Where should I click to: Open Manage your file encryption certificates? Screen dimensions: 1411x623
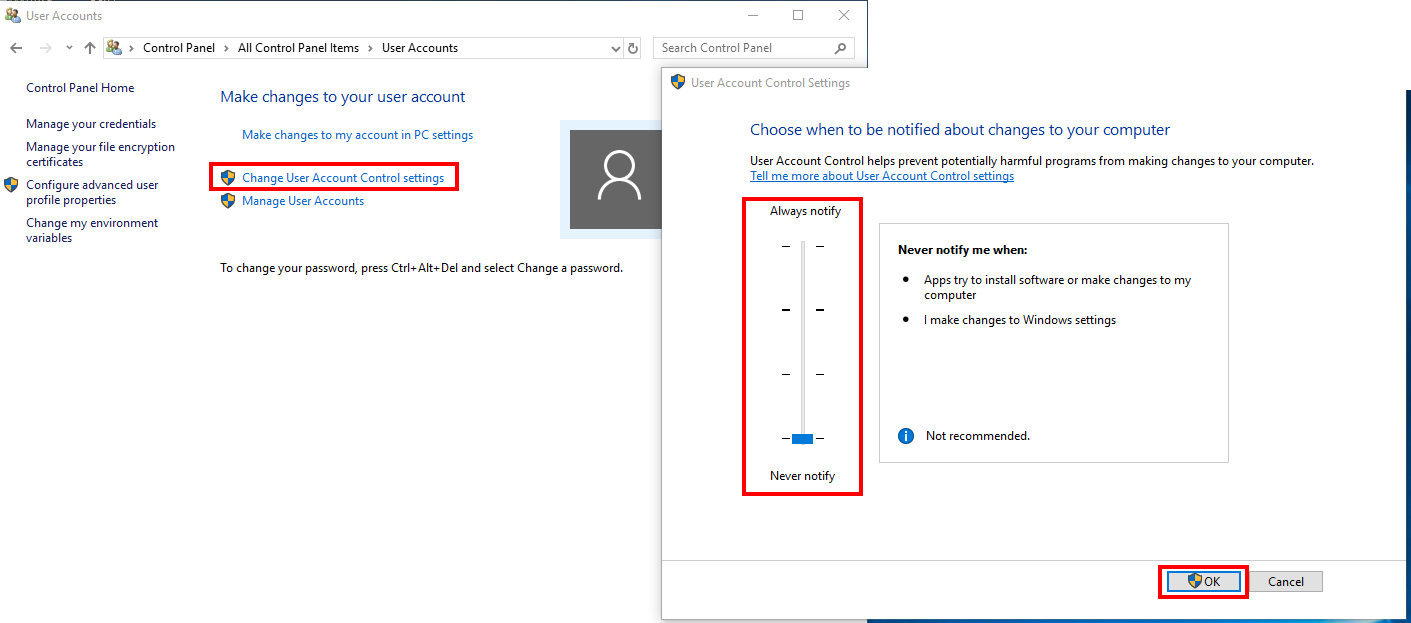[x=100, y=154]
